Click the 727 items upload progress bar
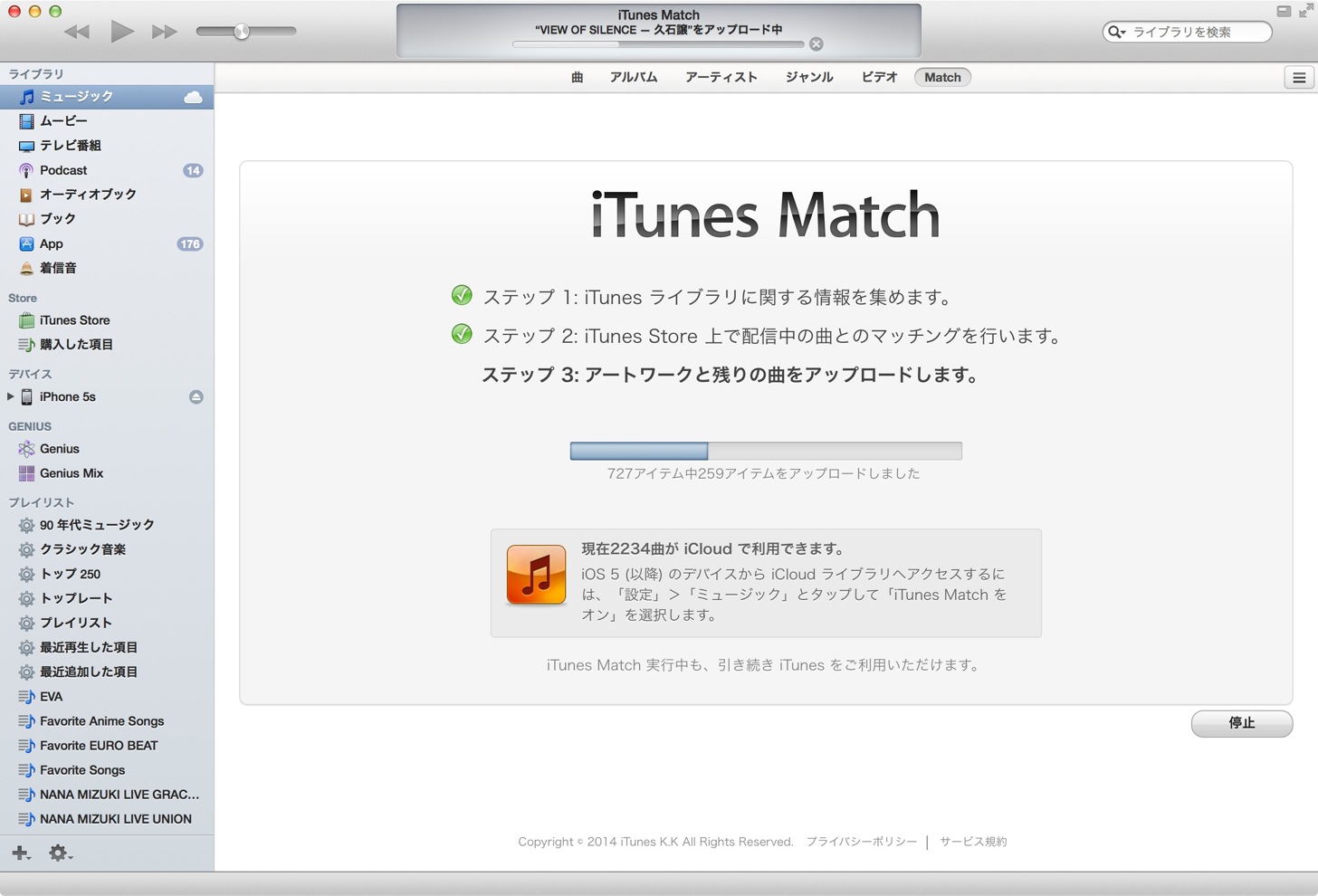 pyautogui.click(x=766, y=451)
